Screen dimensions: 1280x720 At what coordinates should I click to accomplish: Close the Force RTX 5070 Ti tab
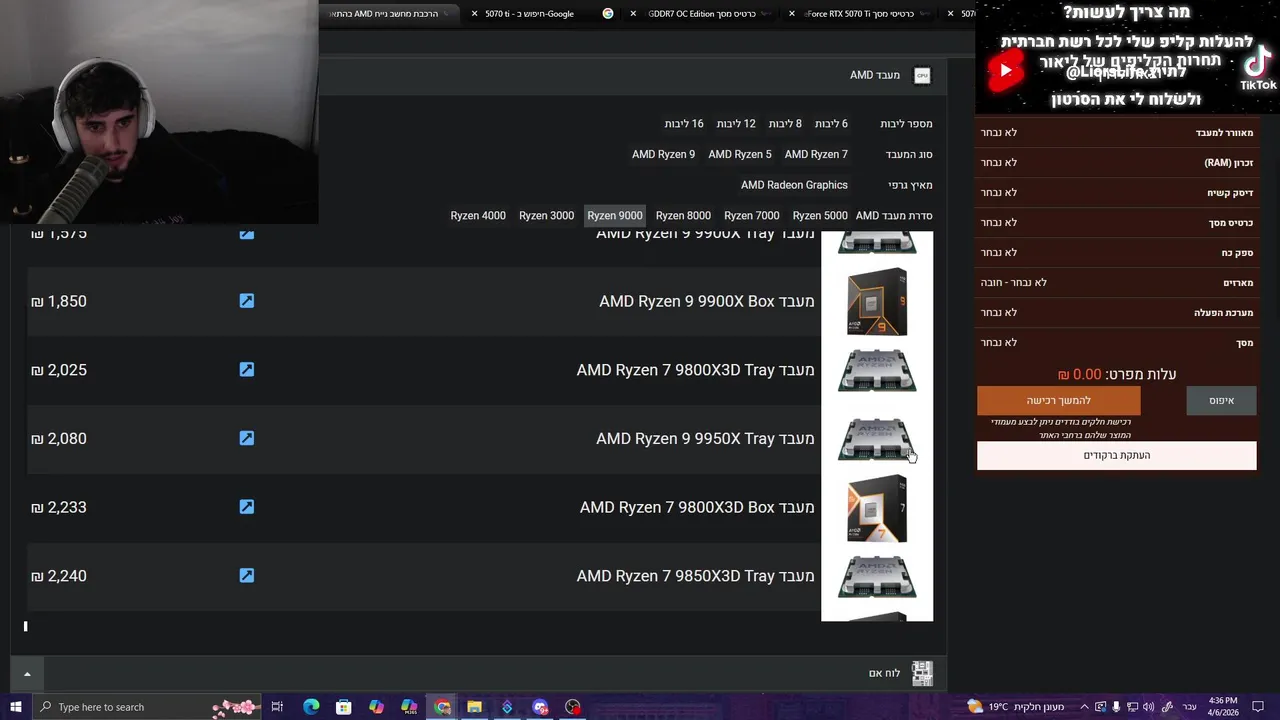click(792, 14)
